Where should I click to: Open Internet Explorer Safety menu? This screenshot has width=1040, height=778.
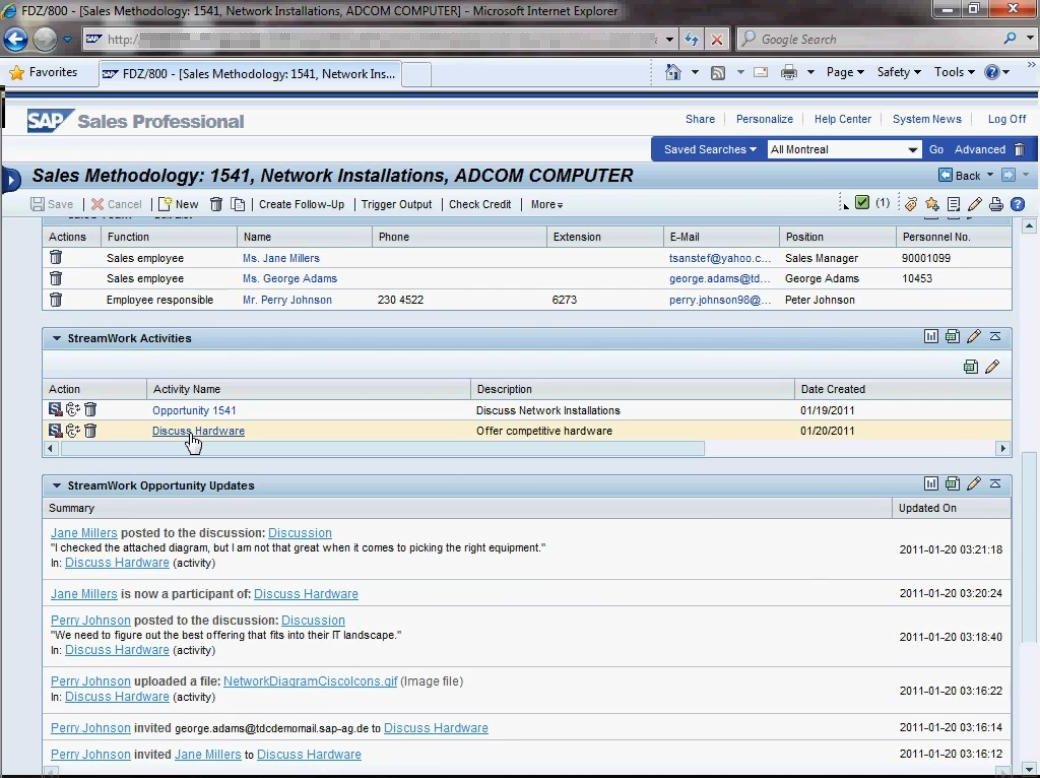tap(899, 72)
